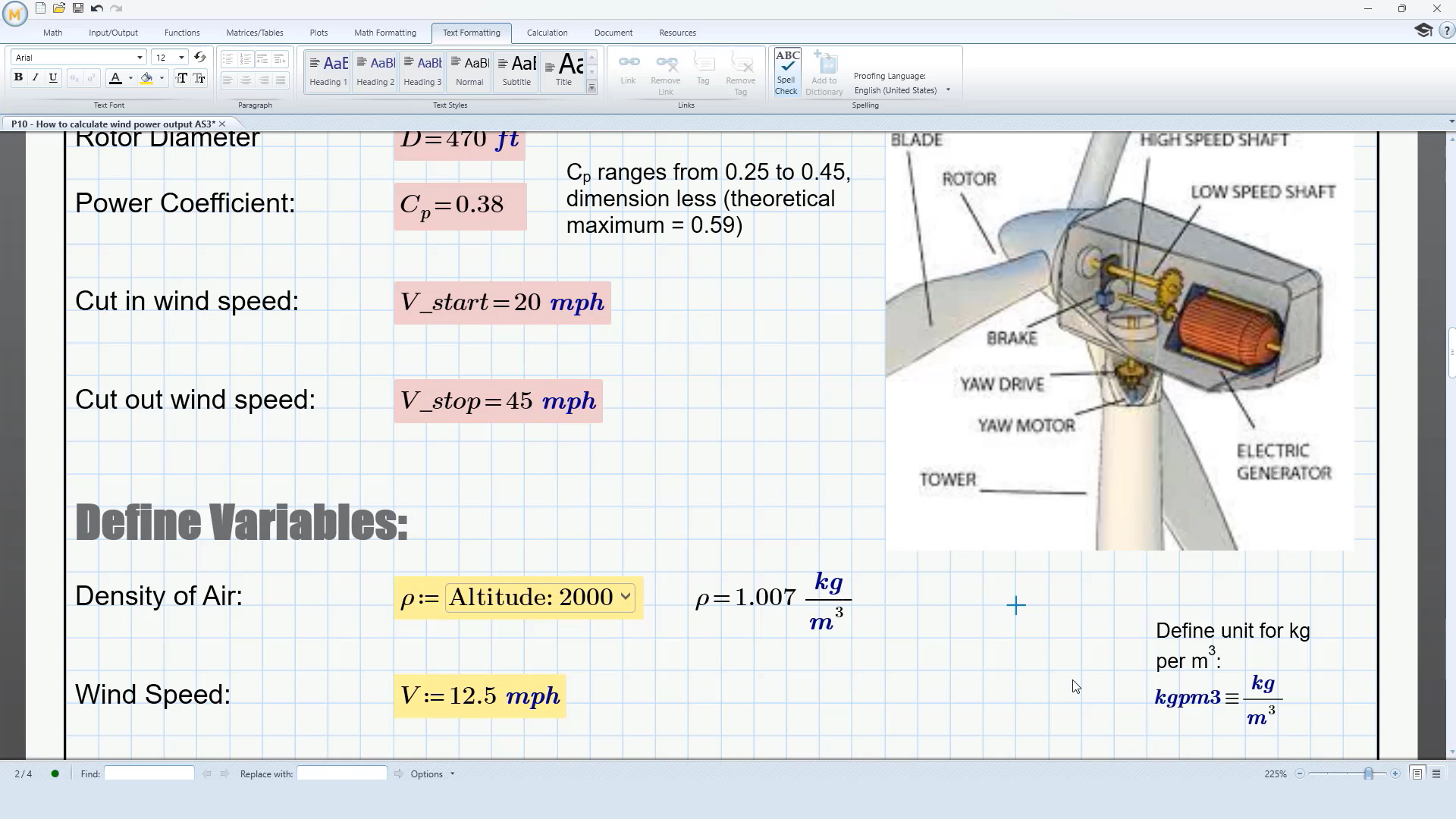
Task: Toggle Bold text formatting
Action: click(x=18, y=77)
